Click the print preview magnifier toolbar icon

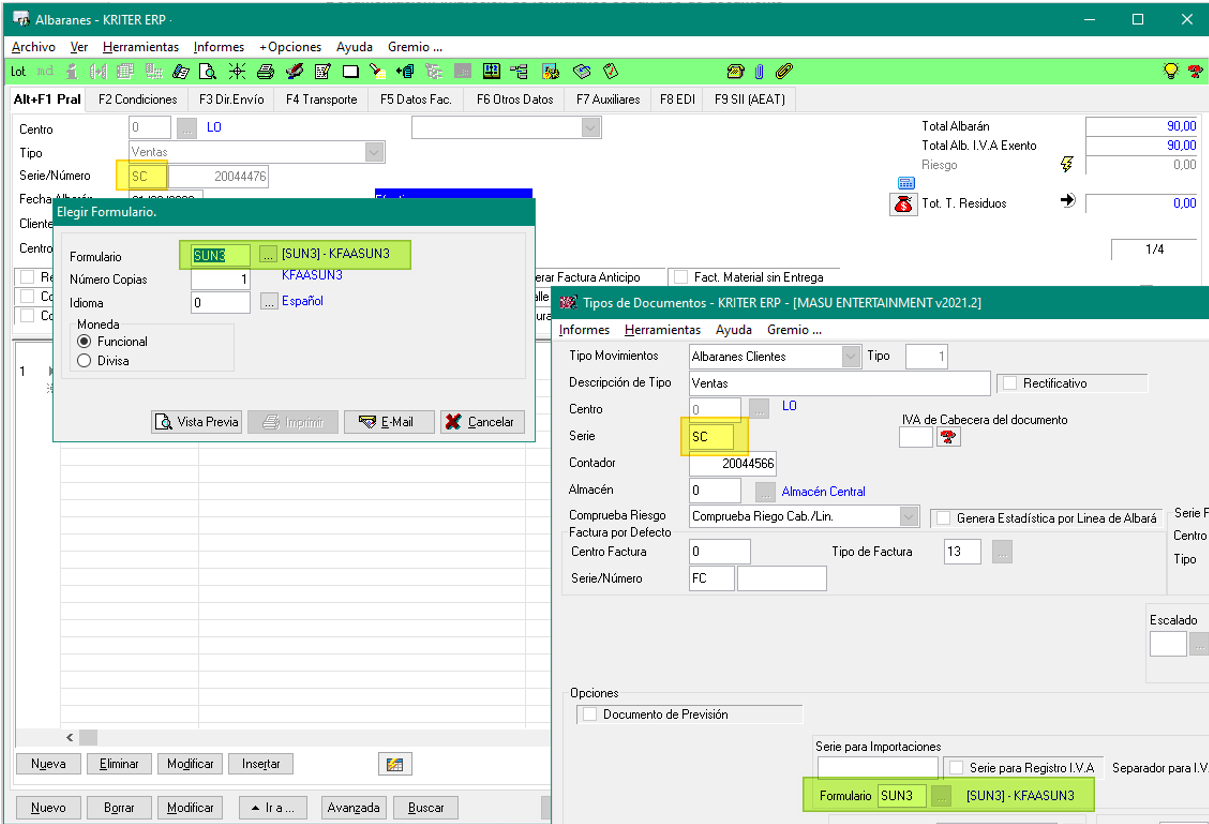pyautogui.click(x=208, y=72)
